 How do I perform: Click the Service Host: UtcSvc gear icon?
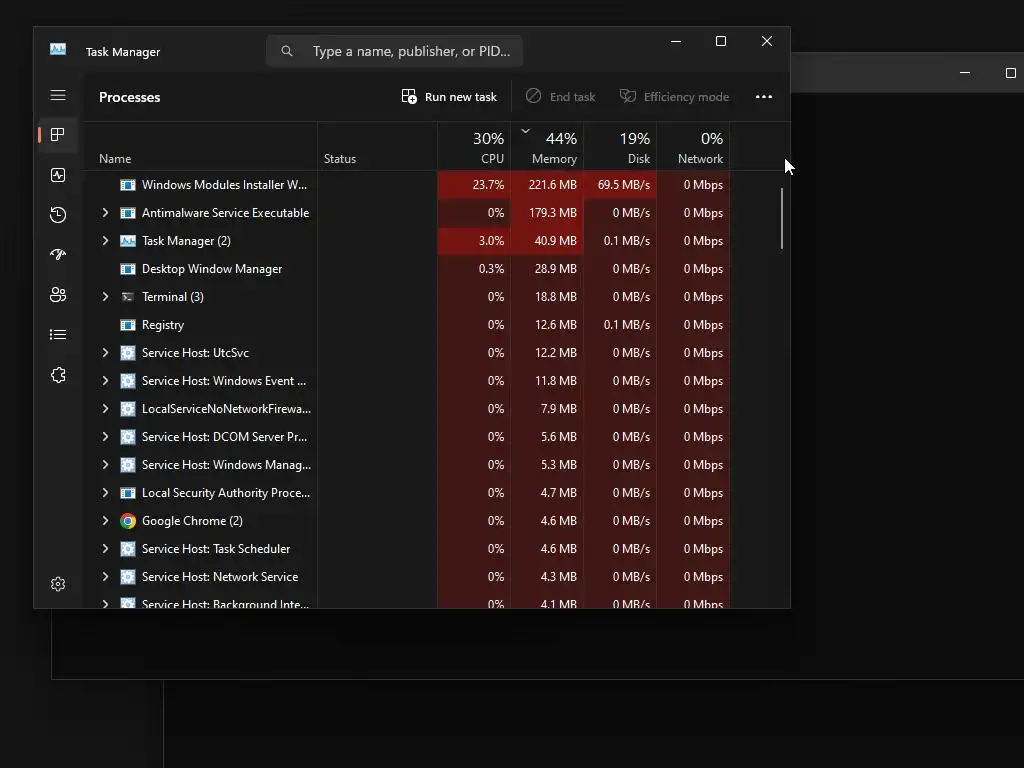pyautogui.click(x=128, y=353)
